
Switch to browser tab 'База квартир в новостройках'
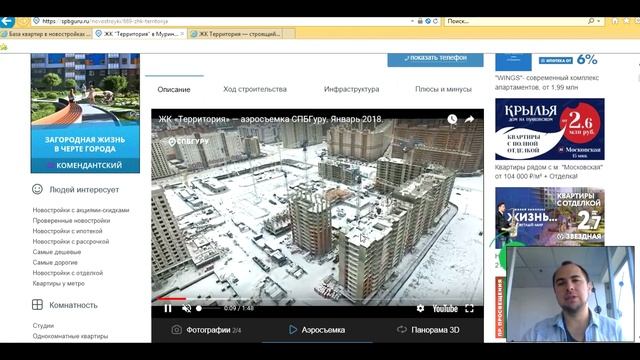[x=46, y=34]
